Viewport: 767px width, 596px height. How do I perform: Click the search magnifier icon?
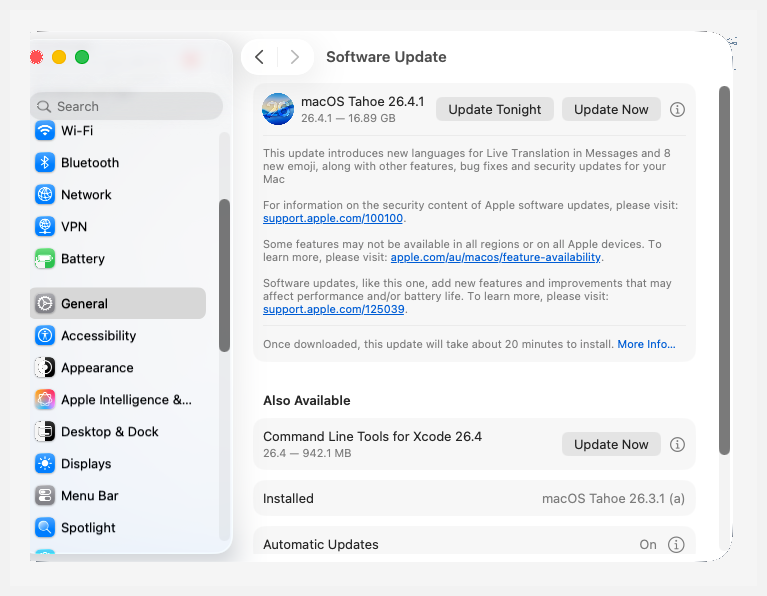point(44,107)
